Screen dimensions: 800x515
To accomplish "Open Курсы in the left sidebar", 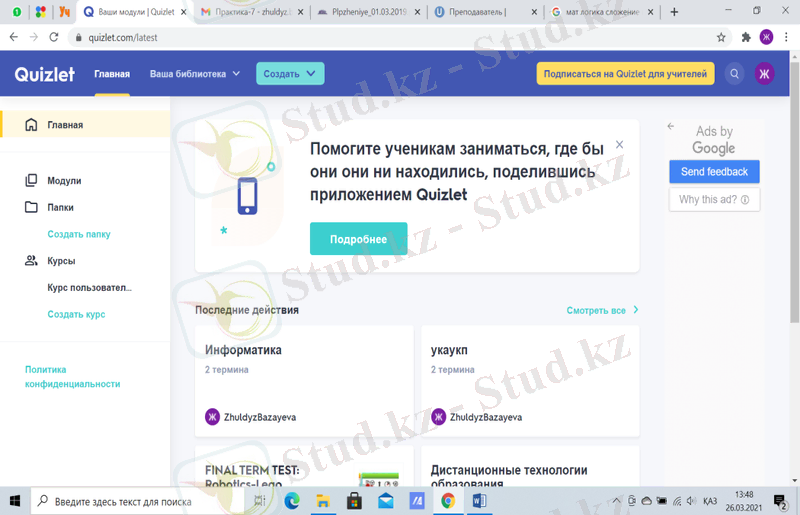I will (x=61, y=261).
